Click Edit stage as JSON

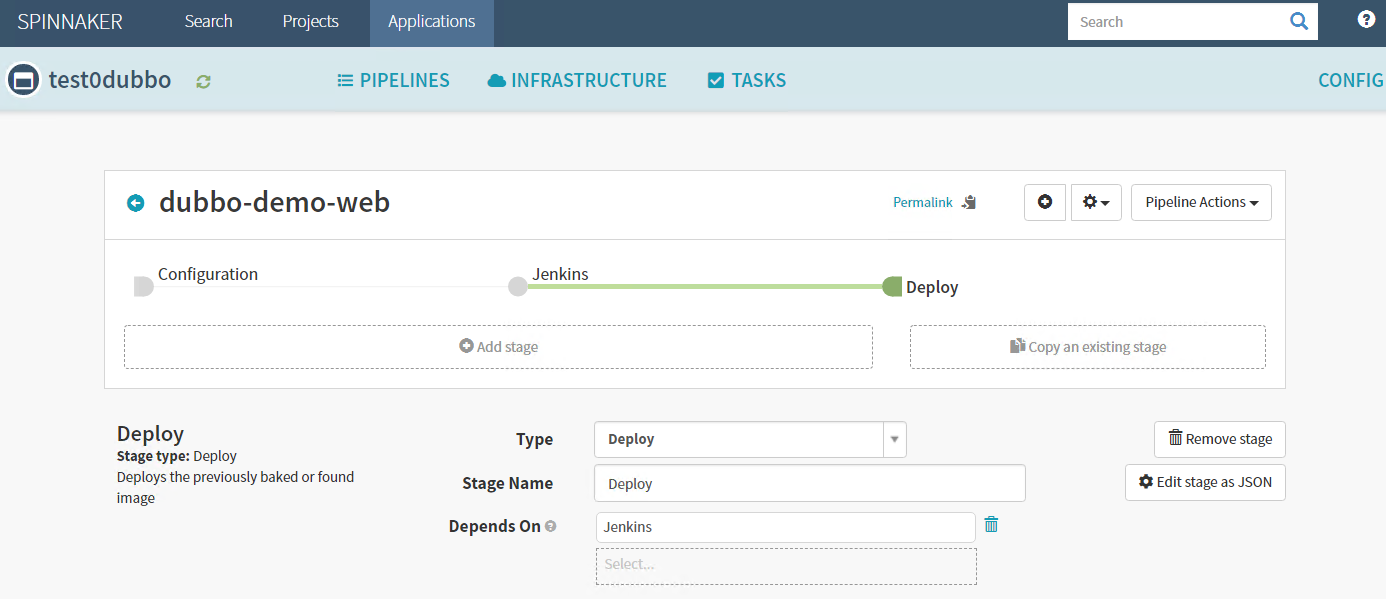point(1205,482)
